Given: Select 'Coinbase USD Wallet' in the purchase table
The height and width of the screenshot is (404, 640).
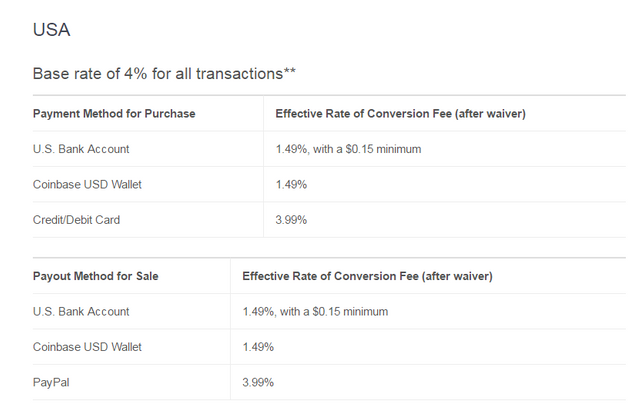Looking at the screenshot, I should point(87,185).
